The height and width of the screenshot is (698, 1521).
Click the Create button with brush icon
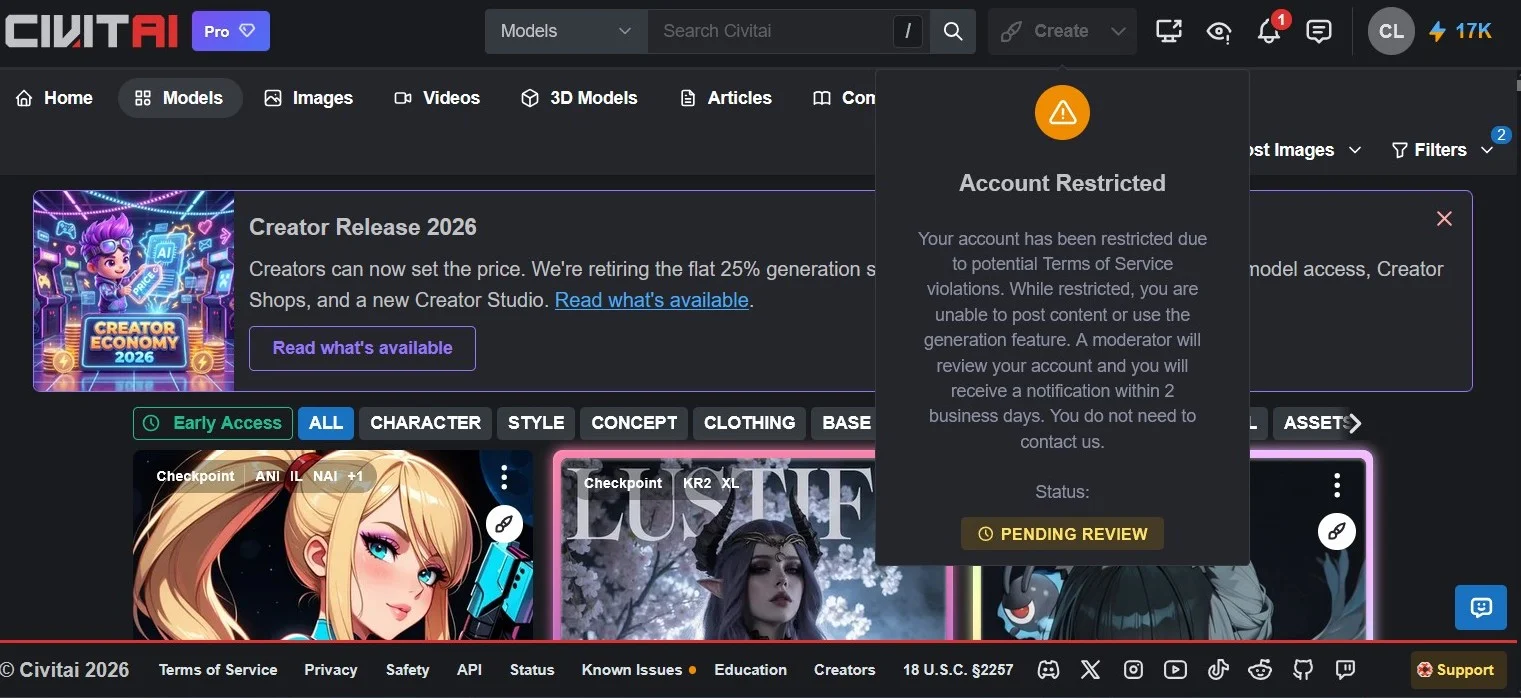tap(1044, 31)
